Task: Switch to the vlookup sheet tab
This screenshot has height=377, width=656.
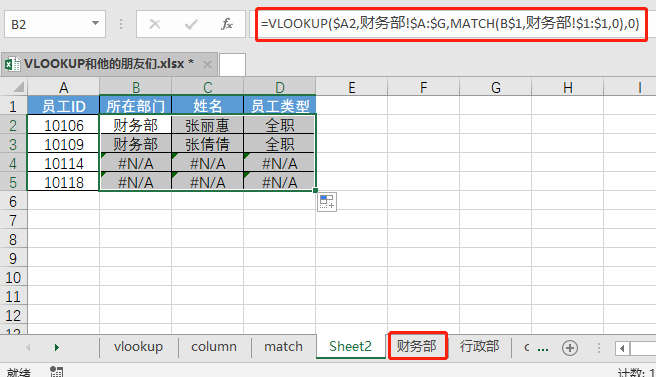Action: click(x=138, y=347)
